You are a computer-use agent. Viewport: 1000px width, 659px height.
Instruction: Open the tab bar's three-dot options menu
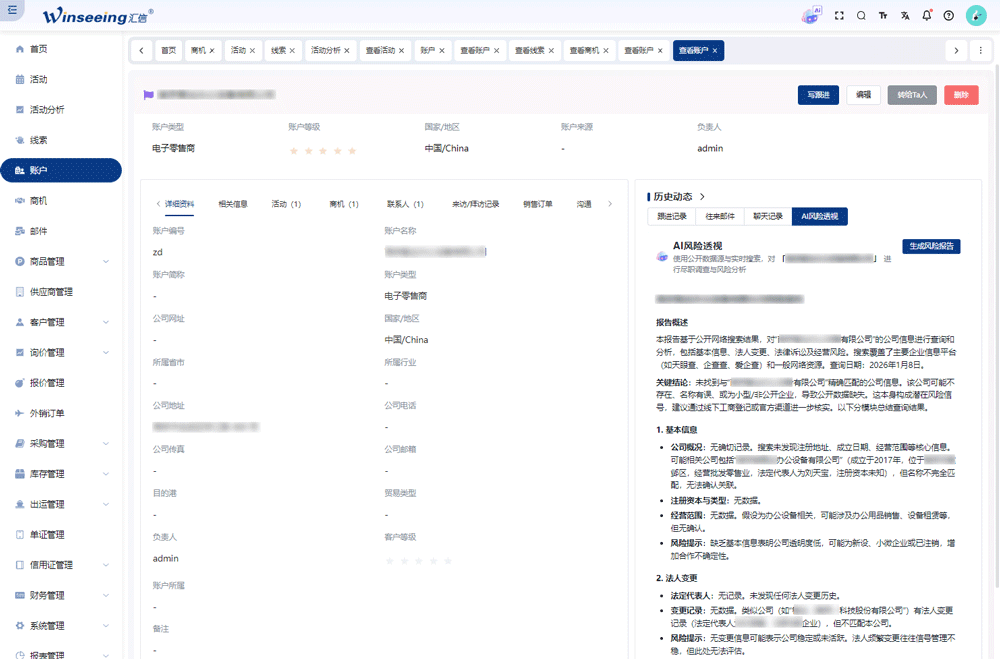pyautogui.click(x=980, y=50)
